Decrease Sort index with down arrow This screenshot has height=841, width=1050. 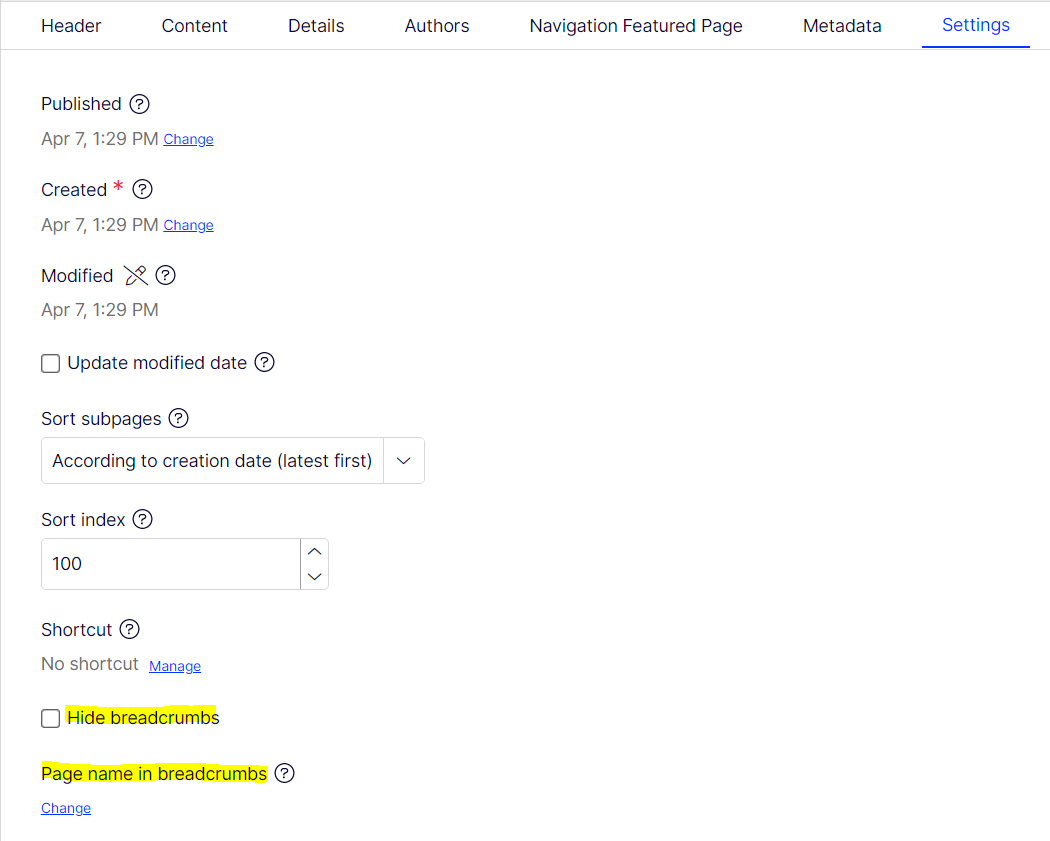314,576
